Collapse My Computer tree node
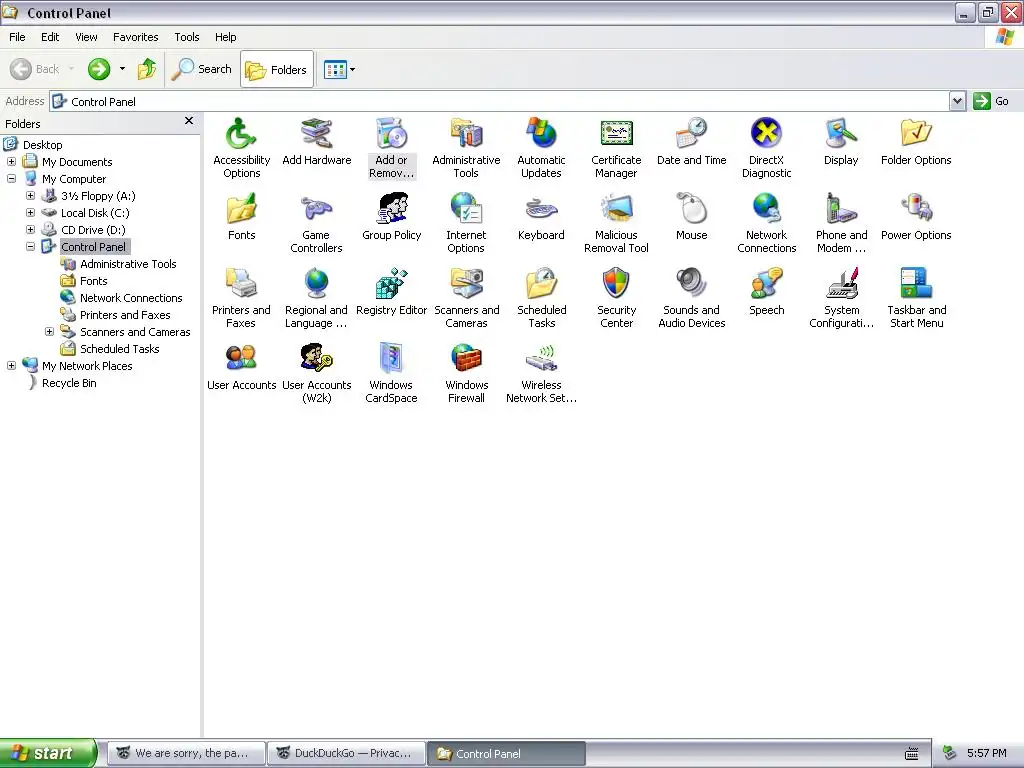 pos(11,179)
